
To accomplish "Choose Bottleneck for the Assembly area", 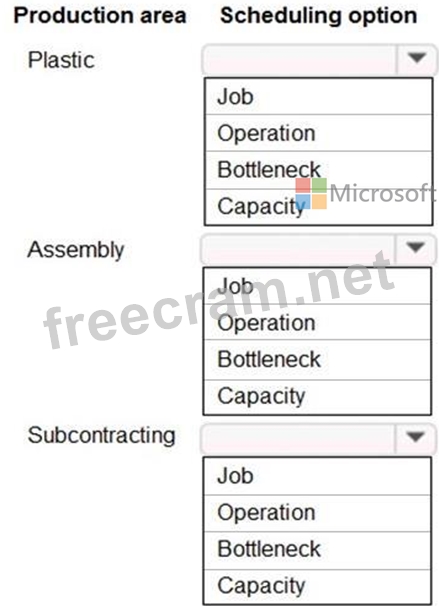I will [318, 359].
